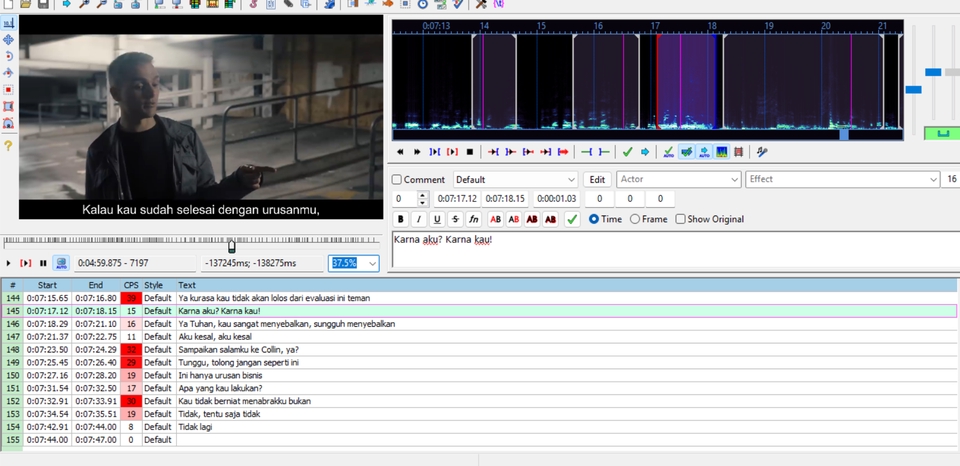Open font face fn button
This screenshot has width=960, height=466.
473,219
